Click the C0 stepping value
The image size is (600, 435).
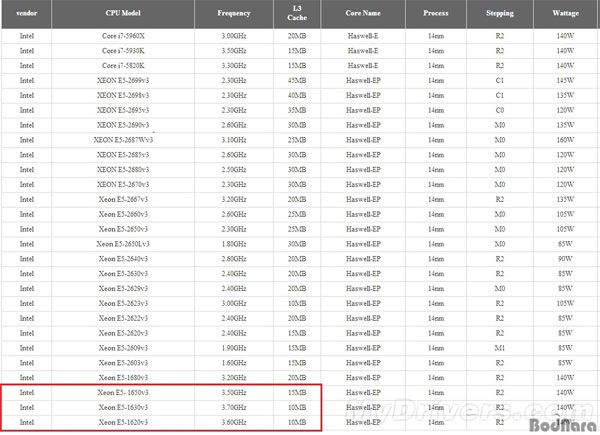(x=500, y=111)
